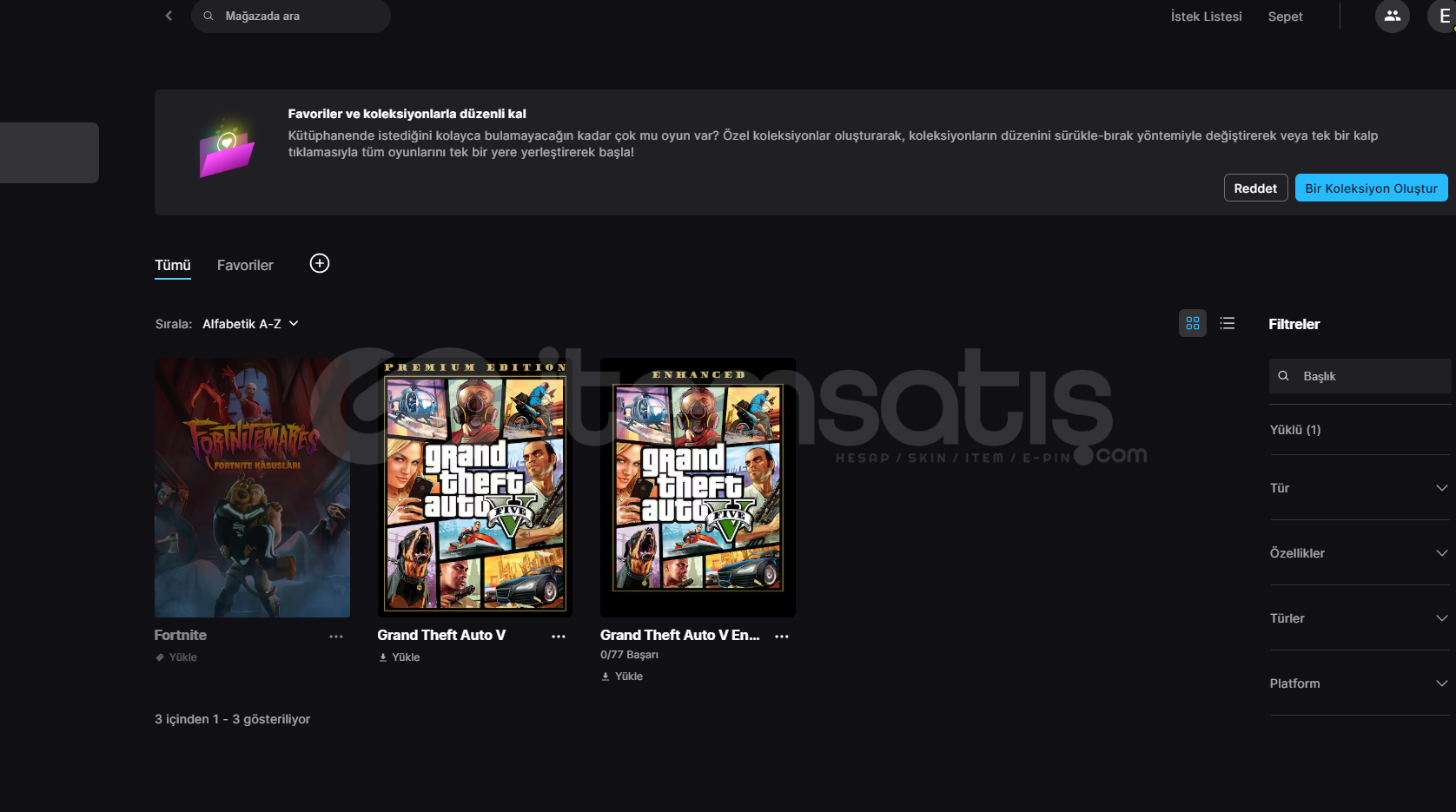Filter by Yüklü (1) installed games
This screenshot has height=812, width=1456.
[1295, 430]
